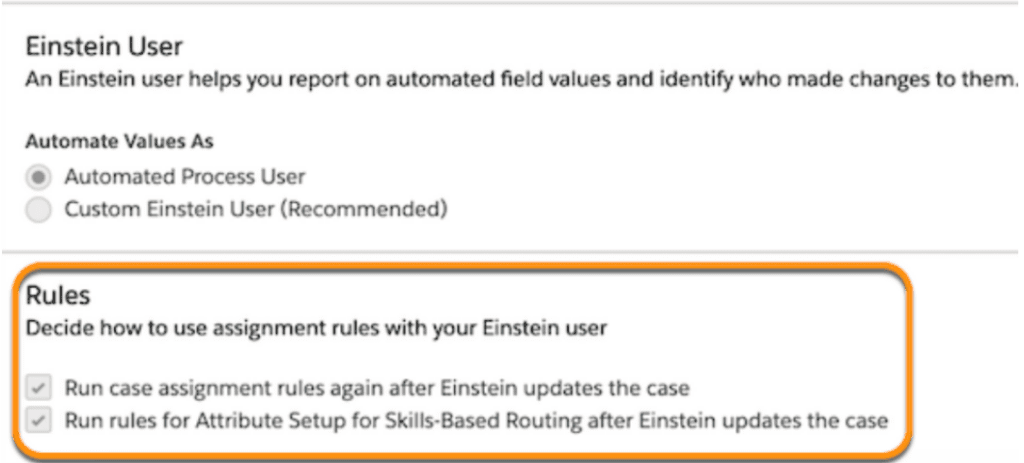Click the "Decide how to use assignment rules" text
Viewport: 1024px width, 463px height.
(x=316, y=327)
